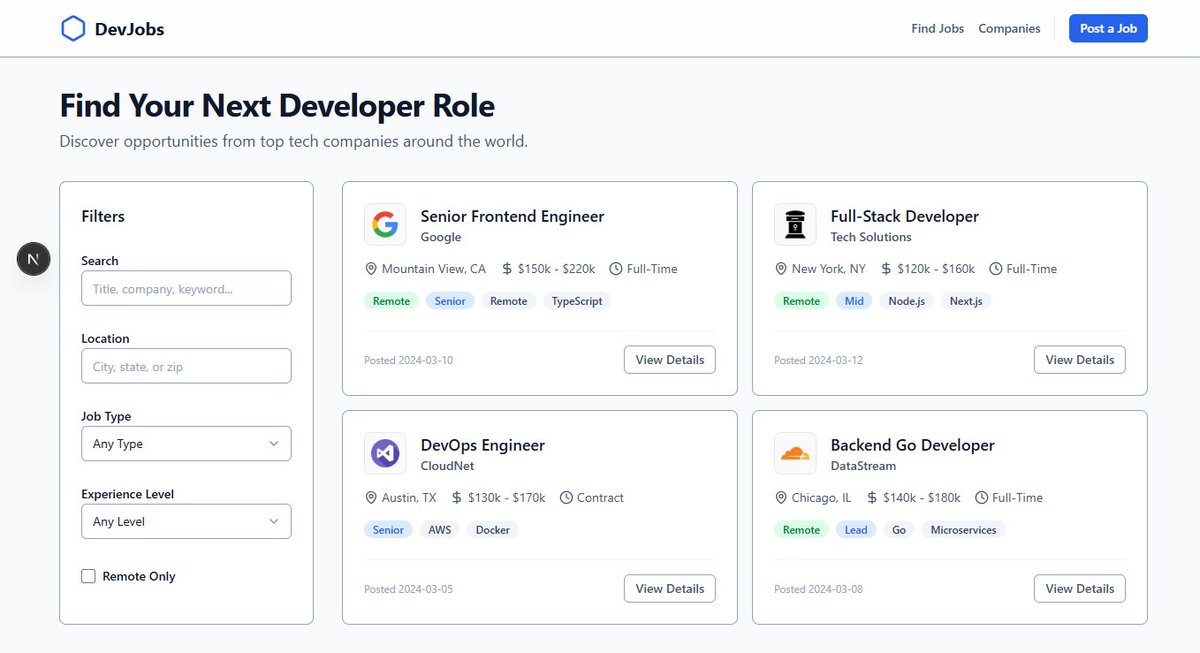View details for Full-Stack Developer
This screenshot has width=1200, height=653.
click(x=1080, y=360)
